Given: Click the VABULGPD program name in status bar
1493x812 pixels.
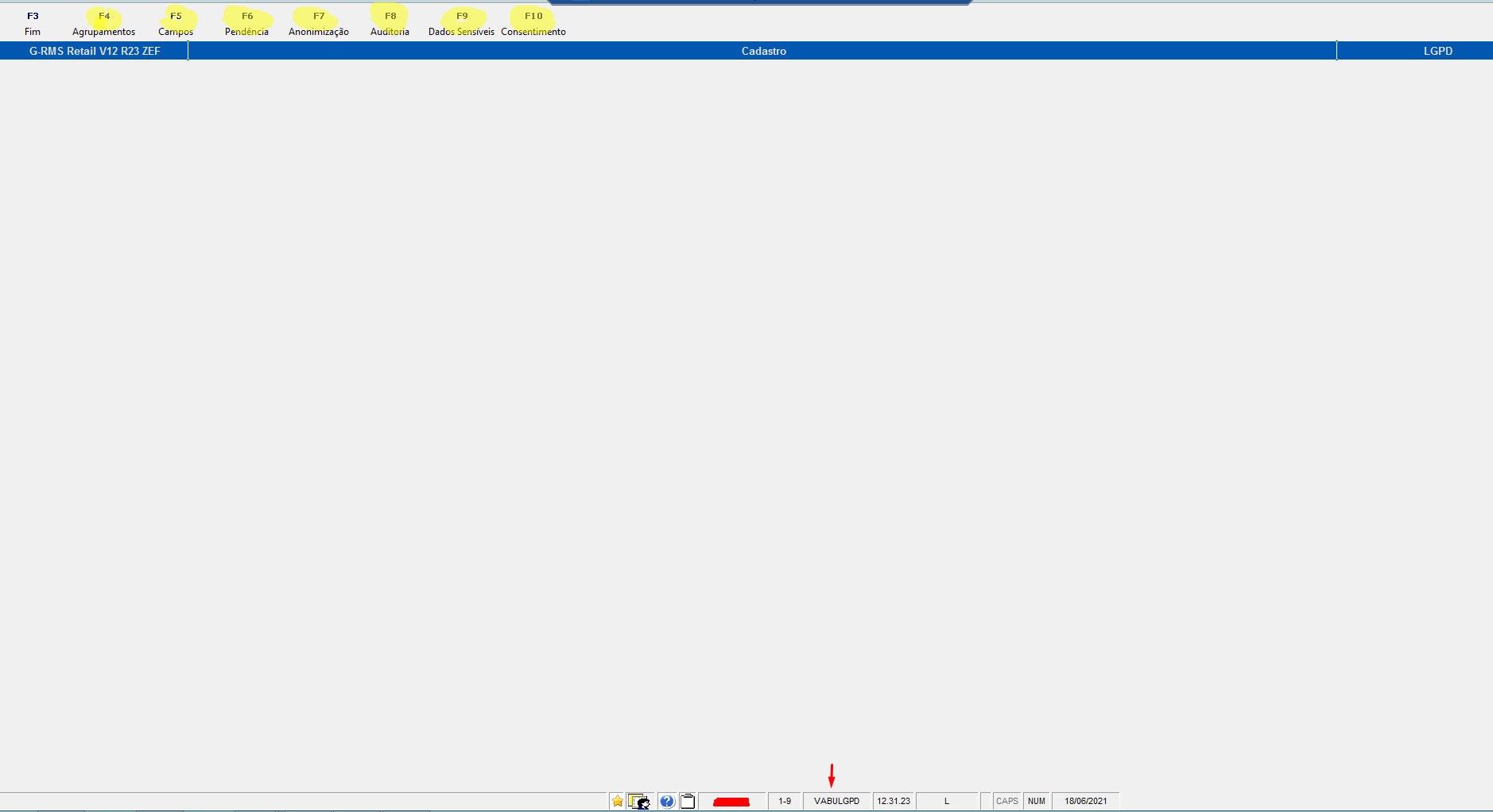Looking at the screenshot, I should [837, 801].
